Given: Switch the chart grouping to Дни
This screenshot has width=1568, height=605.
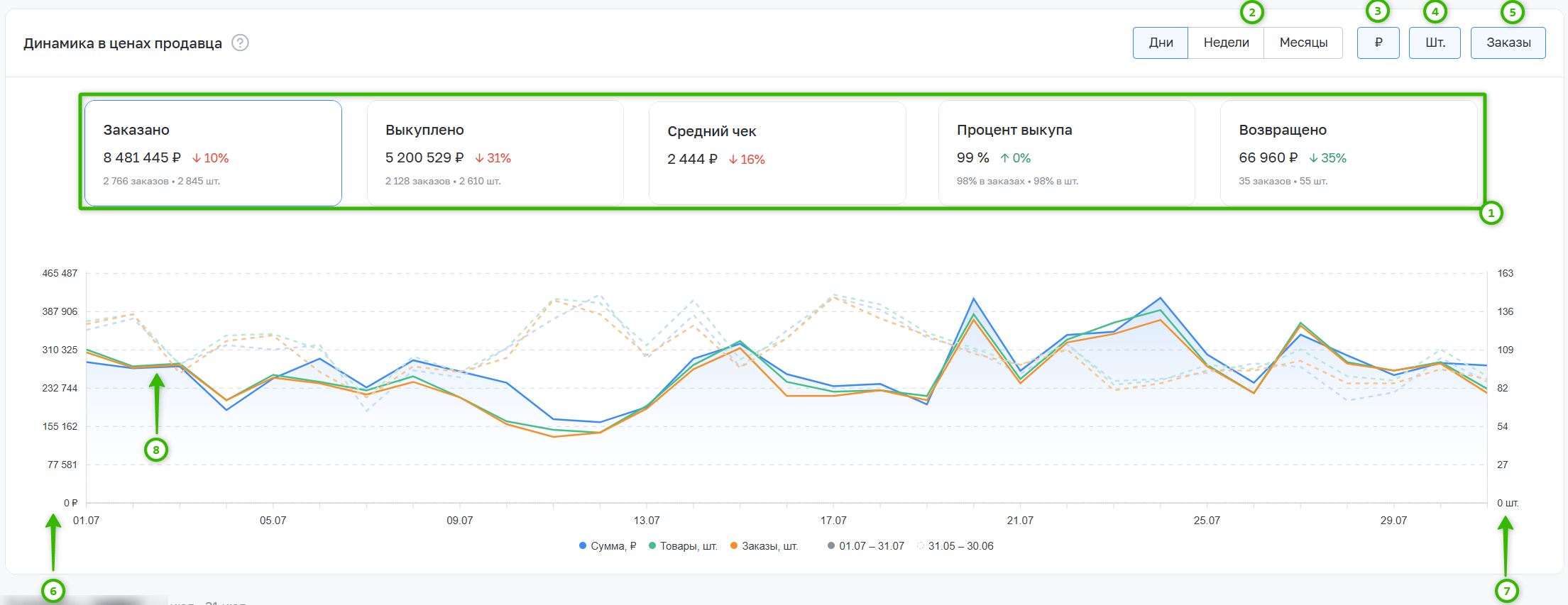Looking at the screenshot, I should [1161, 43].
